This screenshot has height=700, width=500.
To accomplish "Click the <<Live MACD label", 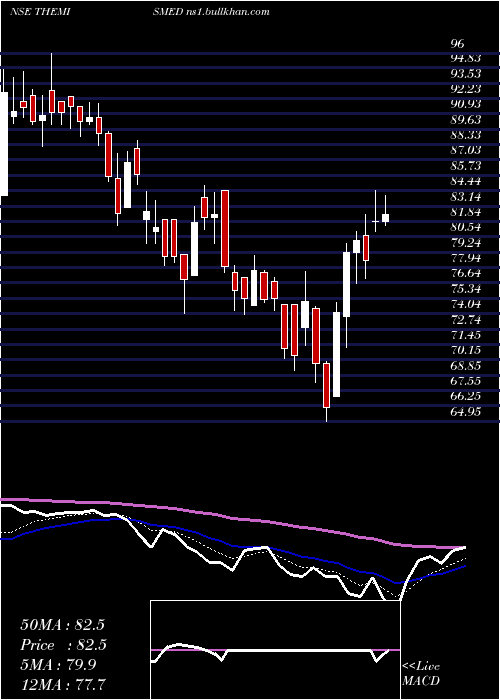I will [x=421, y=674].
